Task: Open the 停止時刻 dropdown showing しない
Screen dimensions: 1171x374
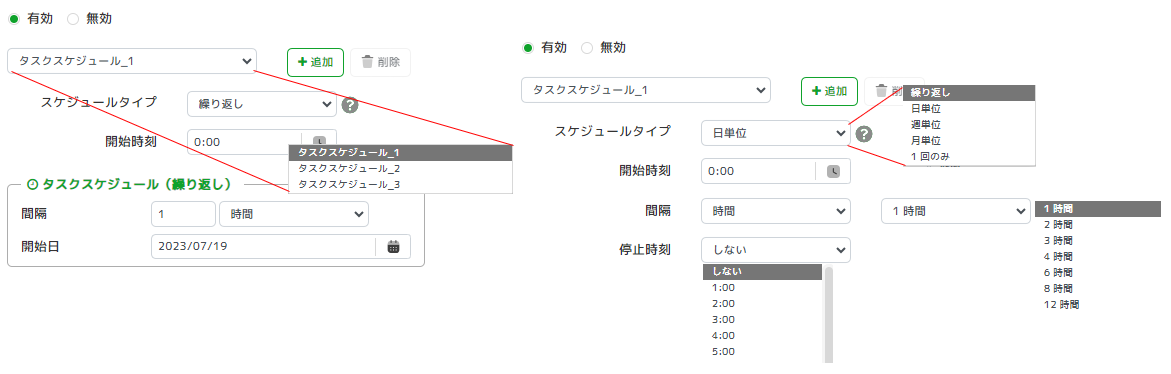Action: [x=776, y=249]
